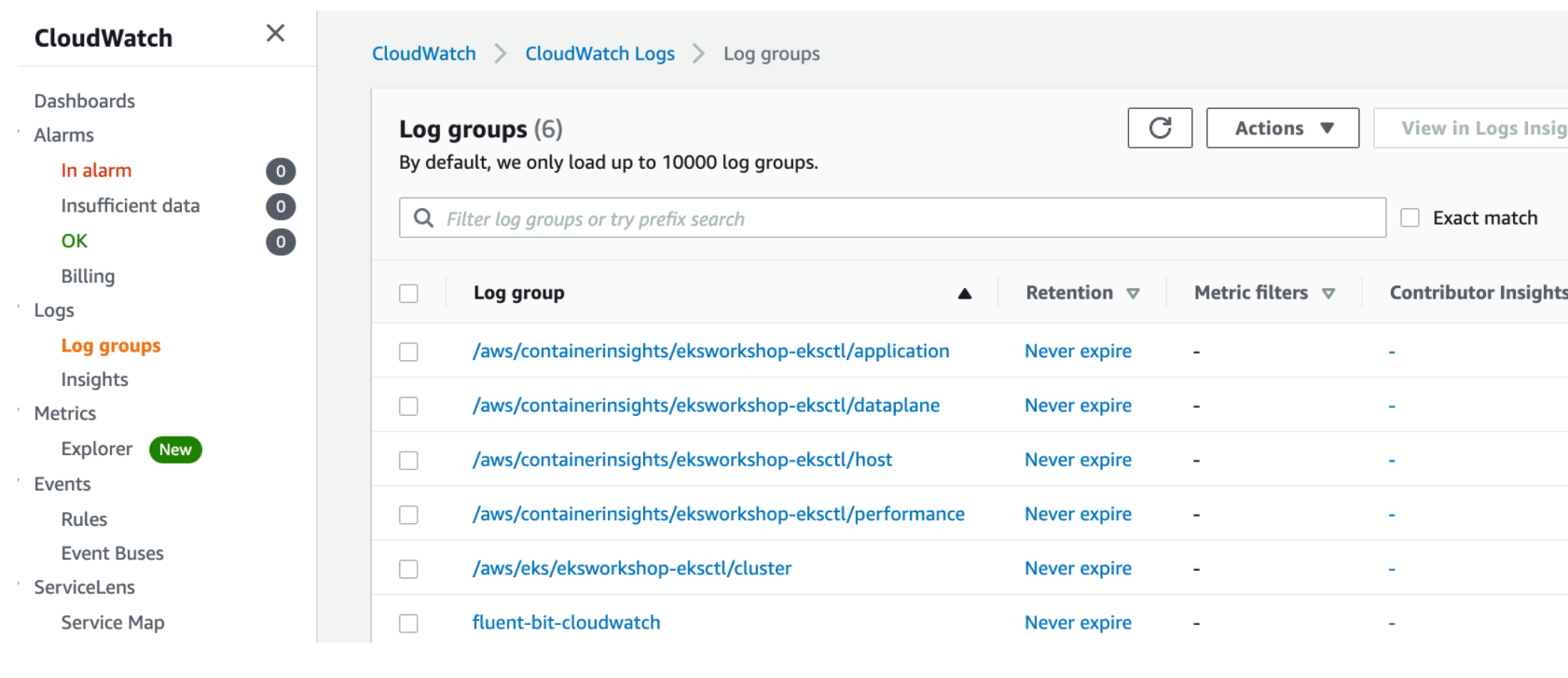Click the New badge beside Explorer
The height and width of the screenshot is (678, 1568).
tap(175, 450)
